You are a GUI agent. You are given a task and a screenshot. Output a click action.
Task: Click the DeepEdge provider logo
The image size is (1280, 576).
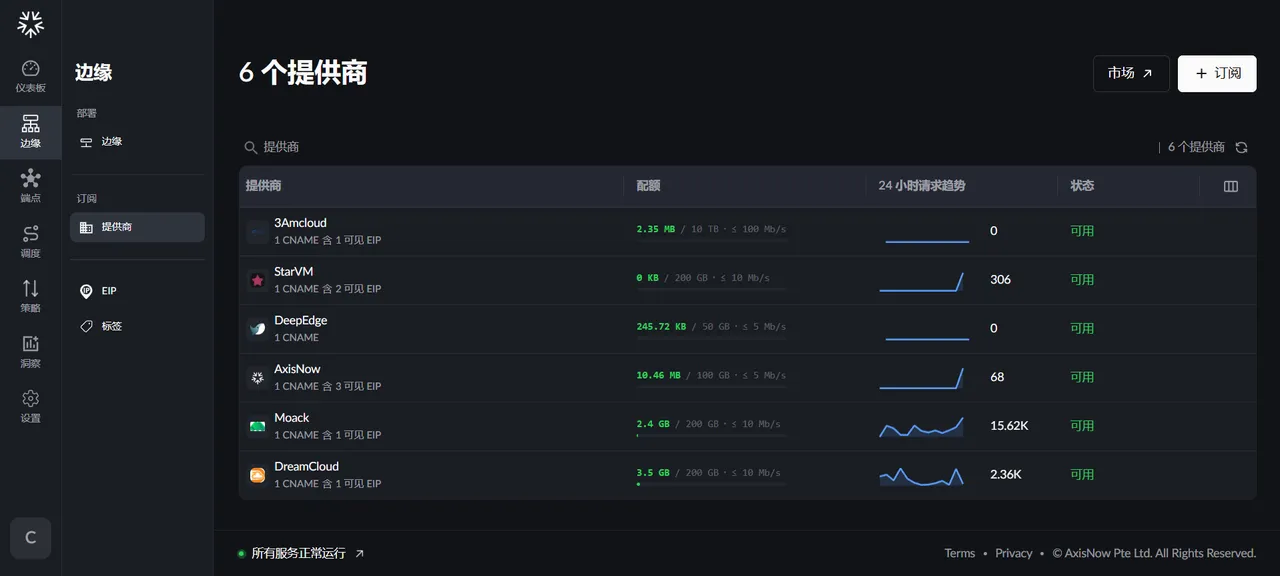coord(257,329)
